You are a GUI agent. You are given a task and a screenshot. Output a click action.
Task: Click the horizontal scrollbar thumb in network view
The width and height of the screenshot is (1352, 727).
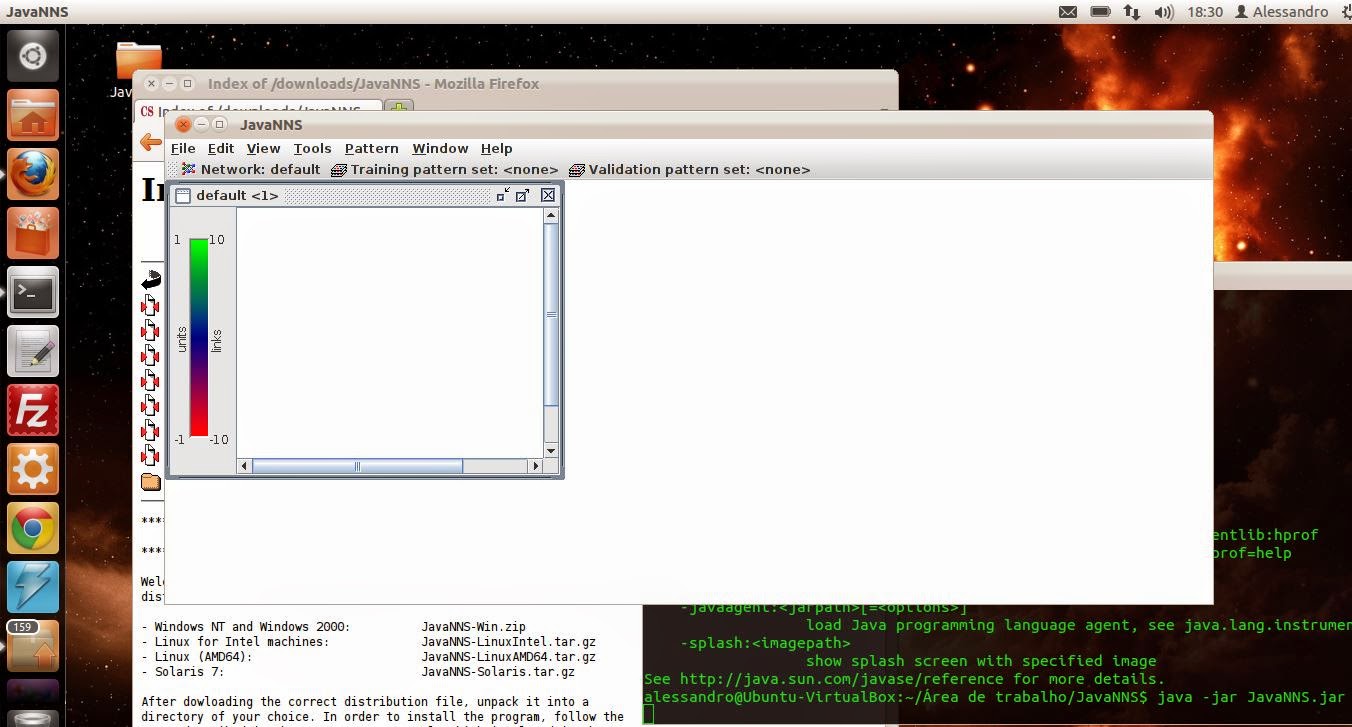click(x=357, y=466)
